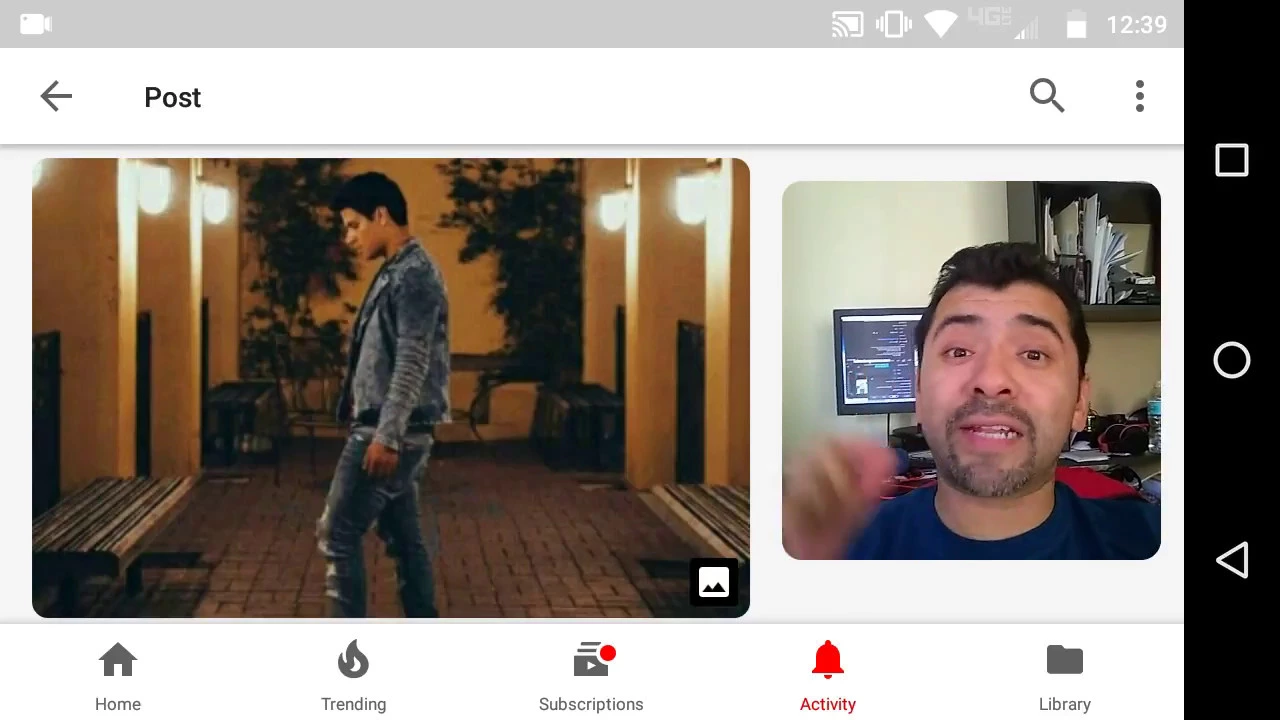This screenshot has height=720, width=1280.
Task: Tap the Post page title
Action: coord(172,97)
